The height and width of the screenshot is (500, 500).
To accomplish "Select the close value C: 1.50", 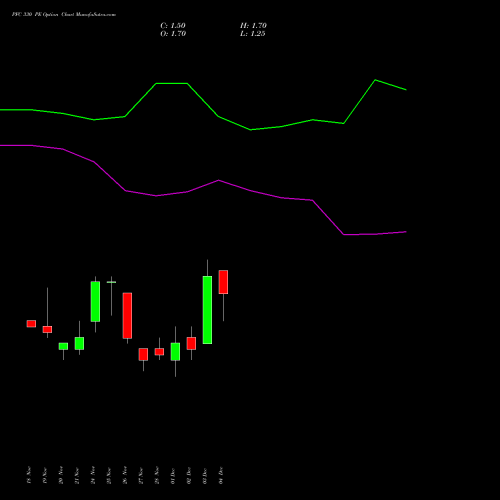I will tap(173, 26).
